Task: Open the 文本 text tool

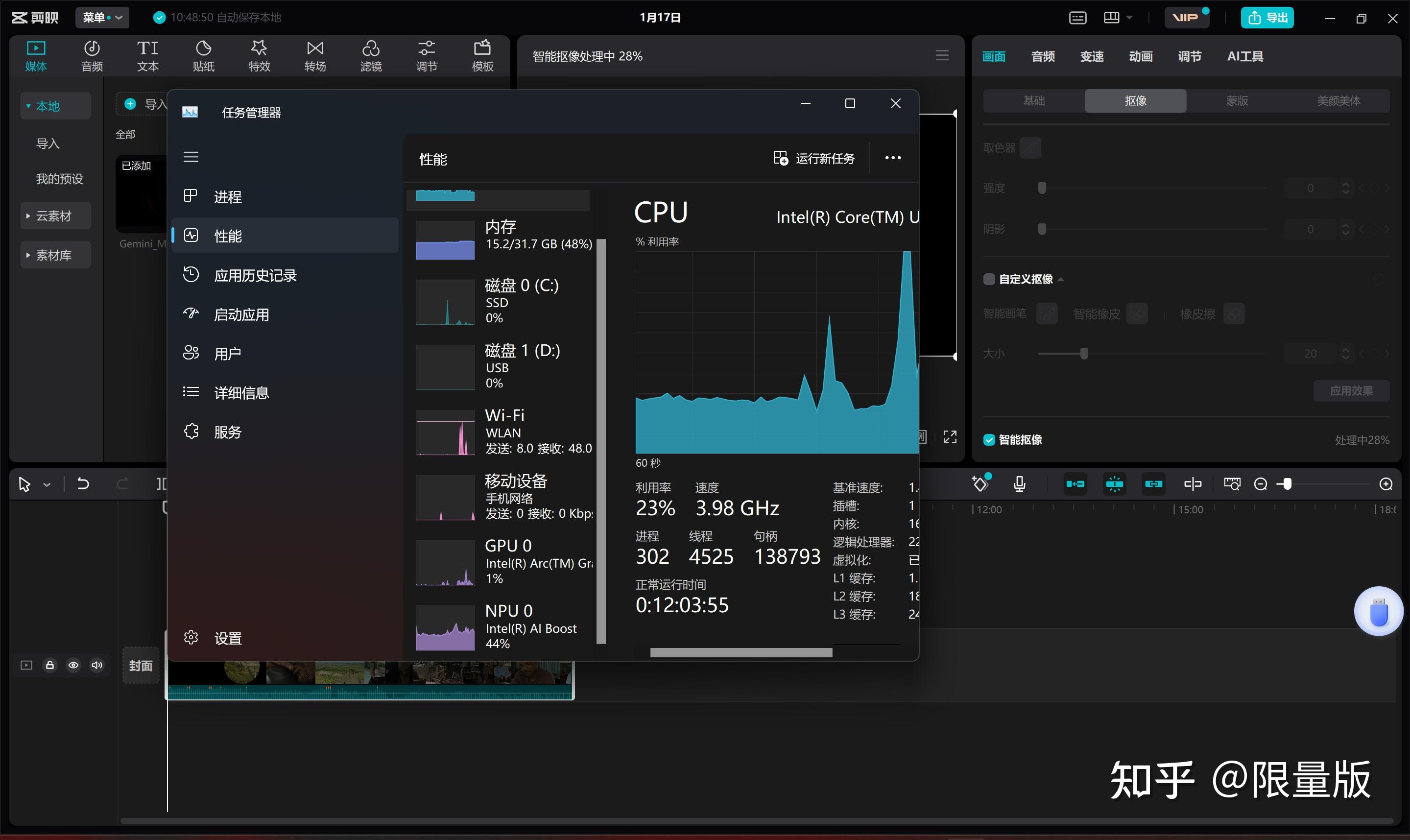Action: (x=148, y=56)
